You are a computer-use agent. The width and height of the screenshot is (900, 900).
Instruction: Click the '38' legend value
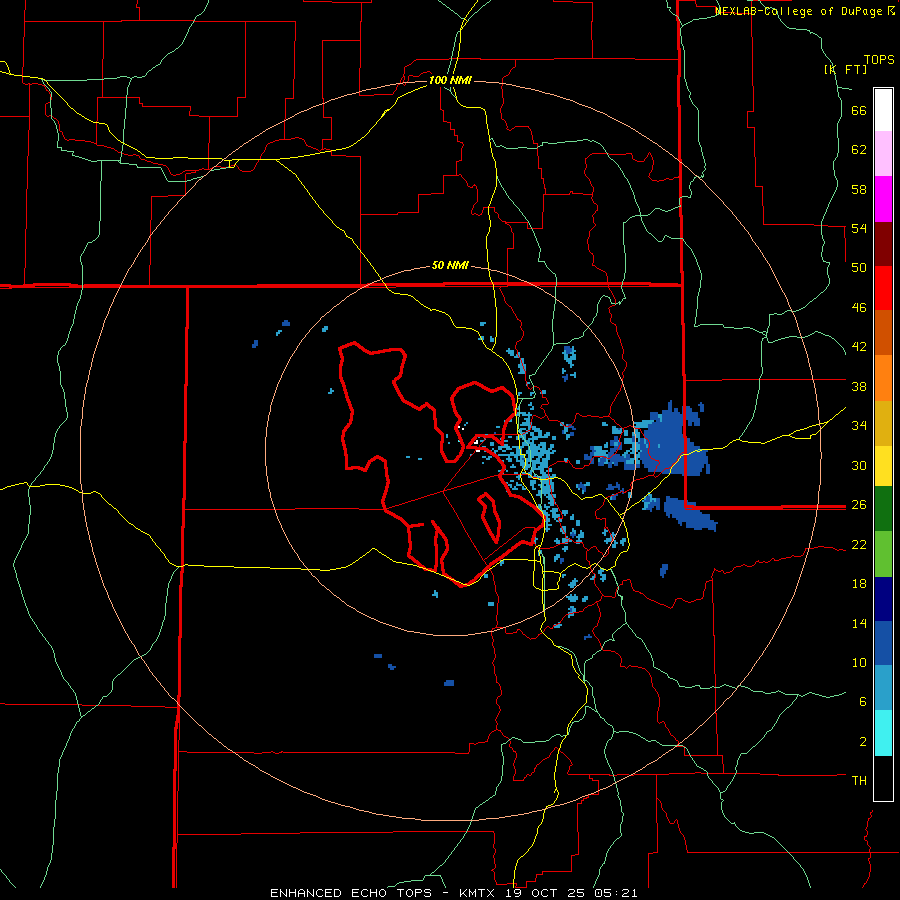(x=859, y=386)
